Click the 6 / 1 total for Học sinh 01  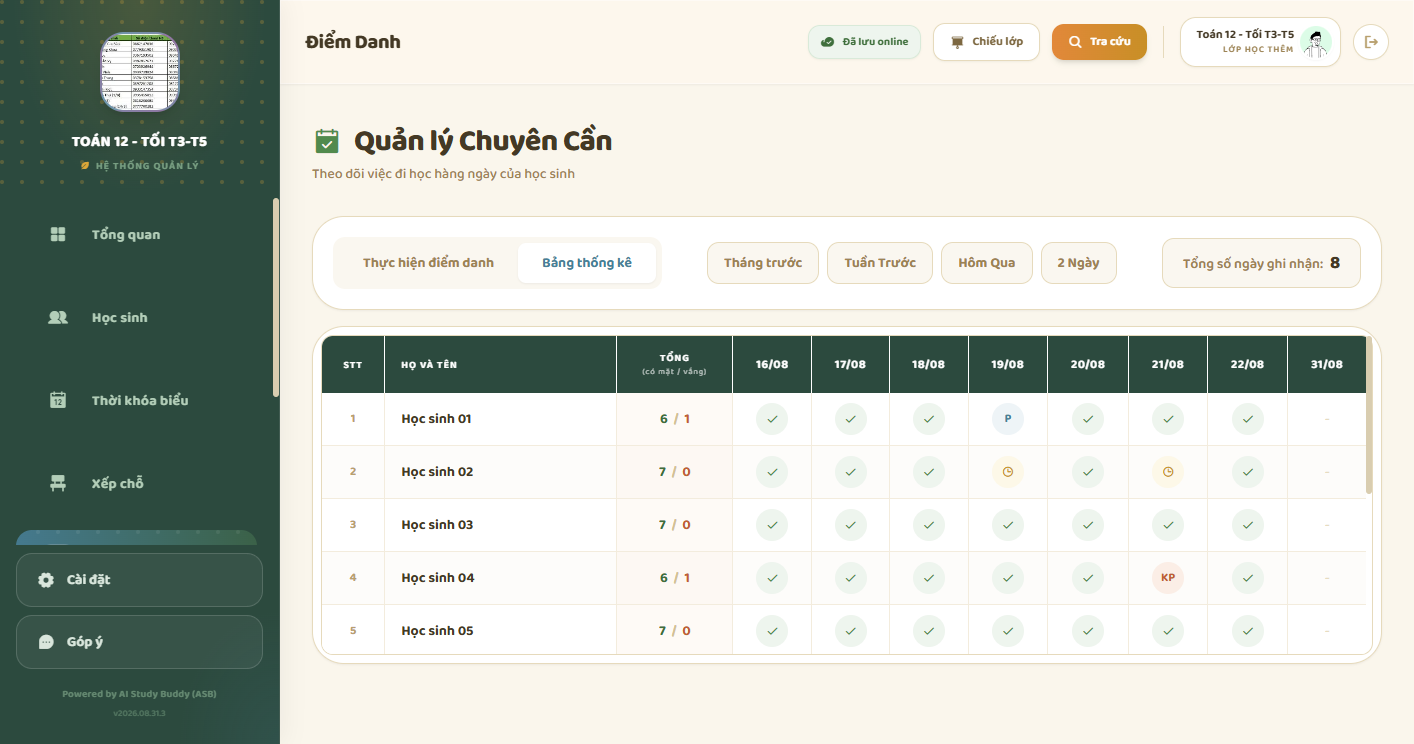[675, 419]
